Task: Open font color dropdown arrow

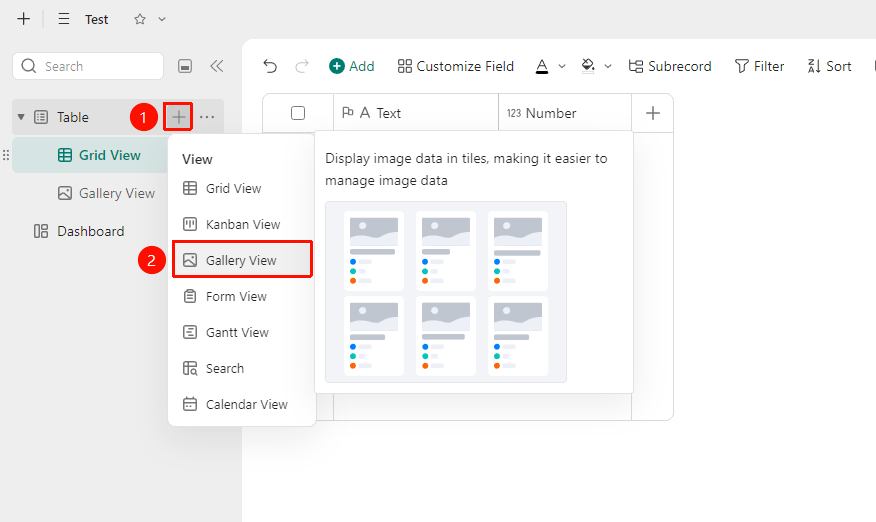Action: coord(562,66)
